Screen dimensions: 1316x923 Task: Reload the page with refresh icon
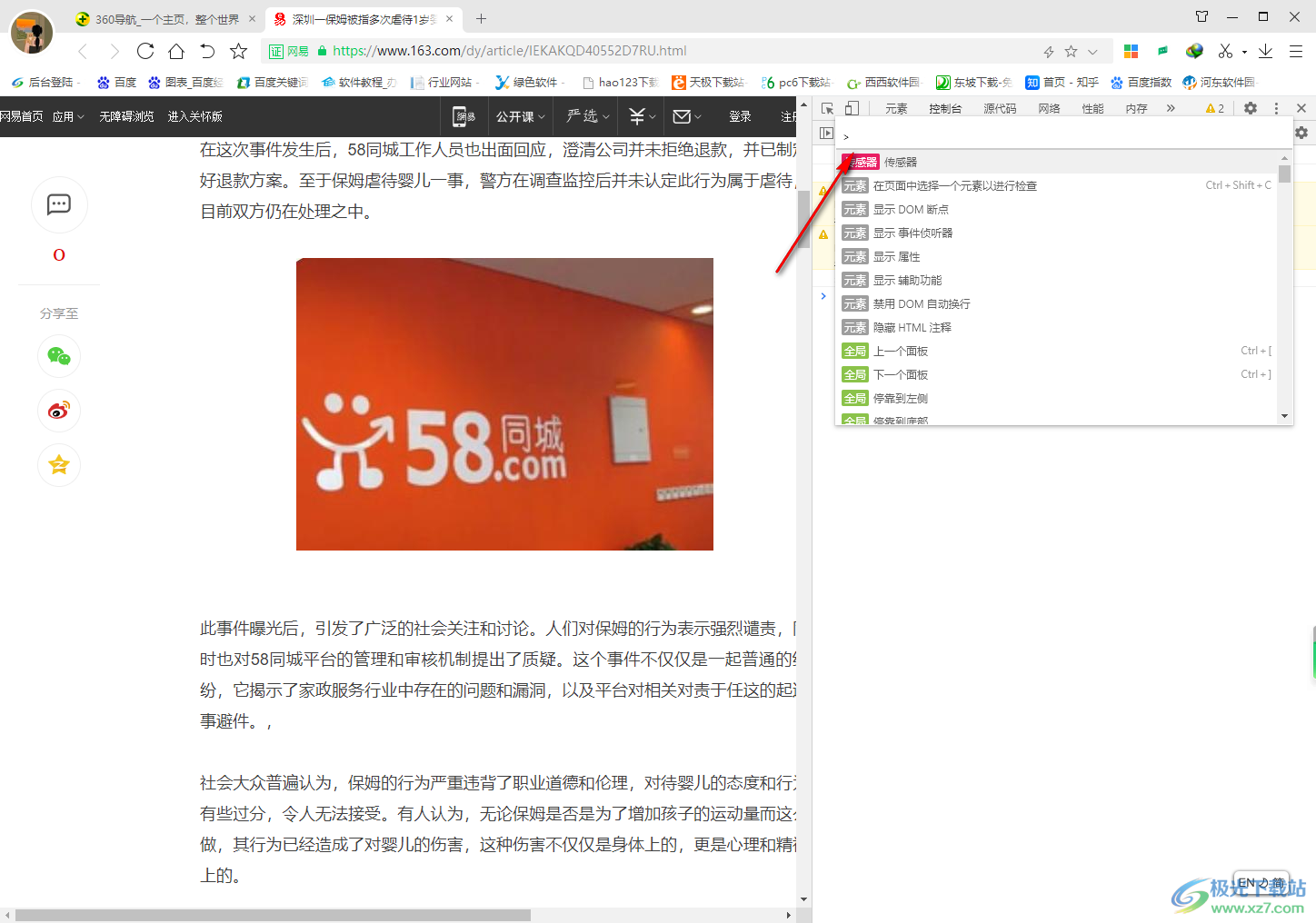(145, 51)
